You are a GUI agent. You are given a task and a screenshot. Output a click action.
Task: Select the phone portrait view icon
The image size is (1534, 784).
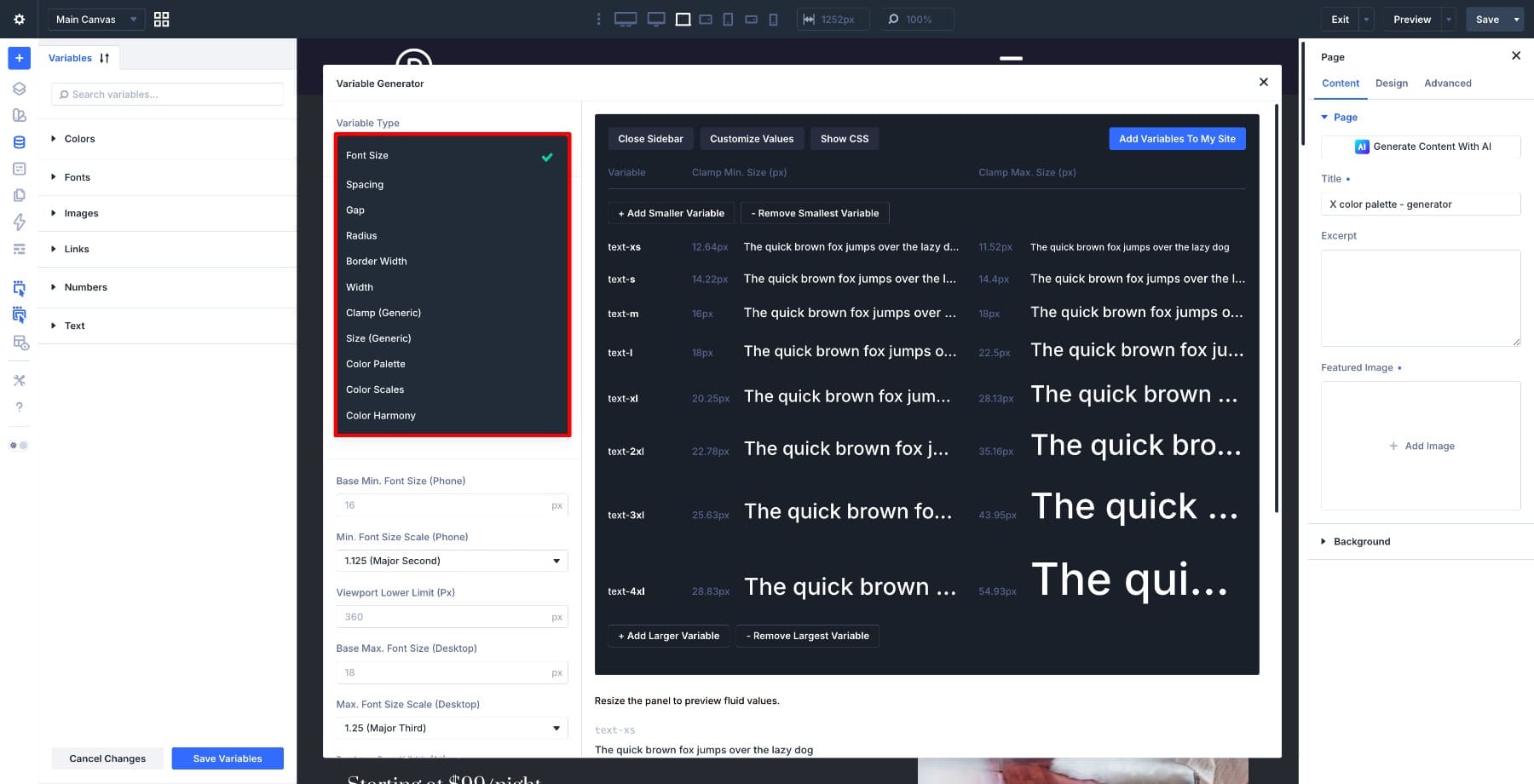(x=773, y=19)
